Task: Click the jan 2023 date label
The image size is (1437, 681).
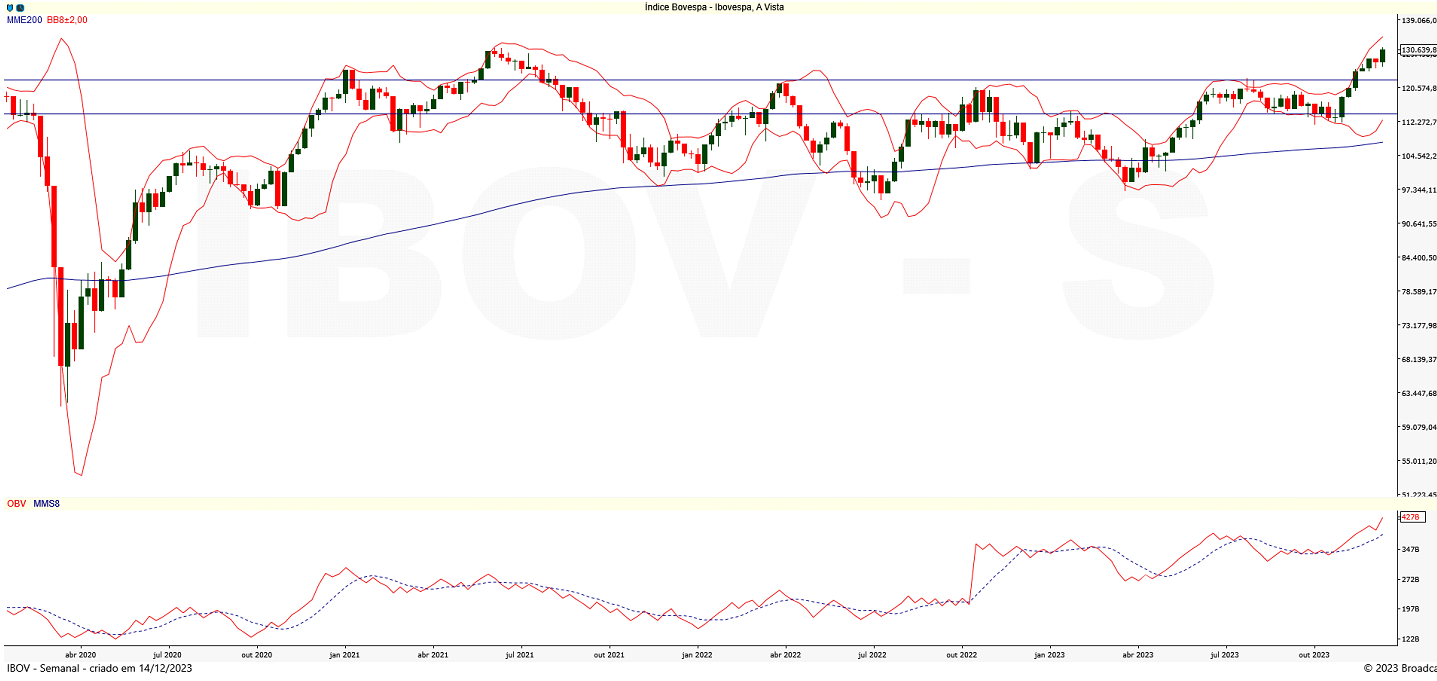Action: coord(1050,655)
